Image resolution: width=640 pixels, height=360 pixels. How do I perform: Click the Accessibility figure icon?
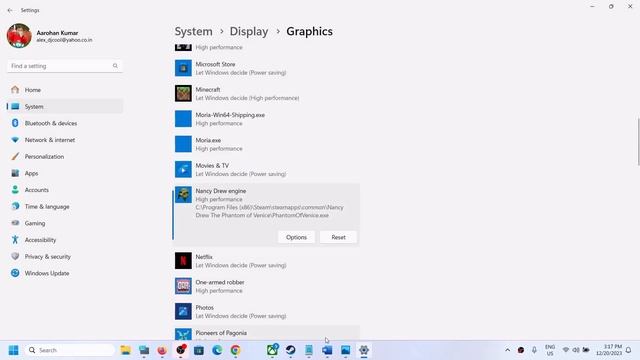point(15,240)
